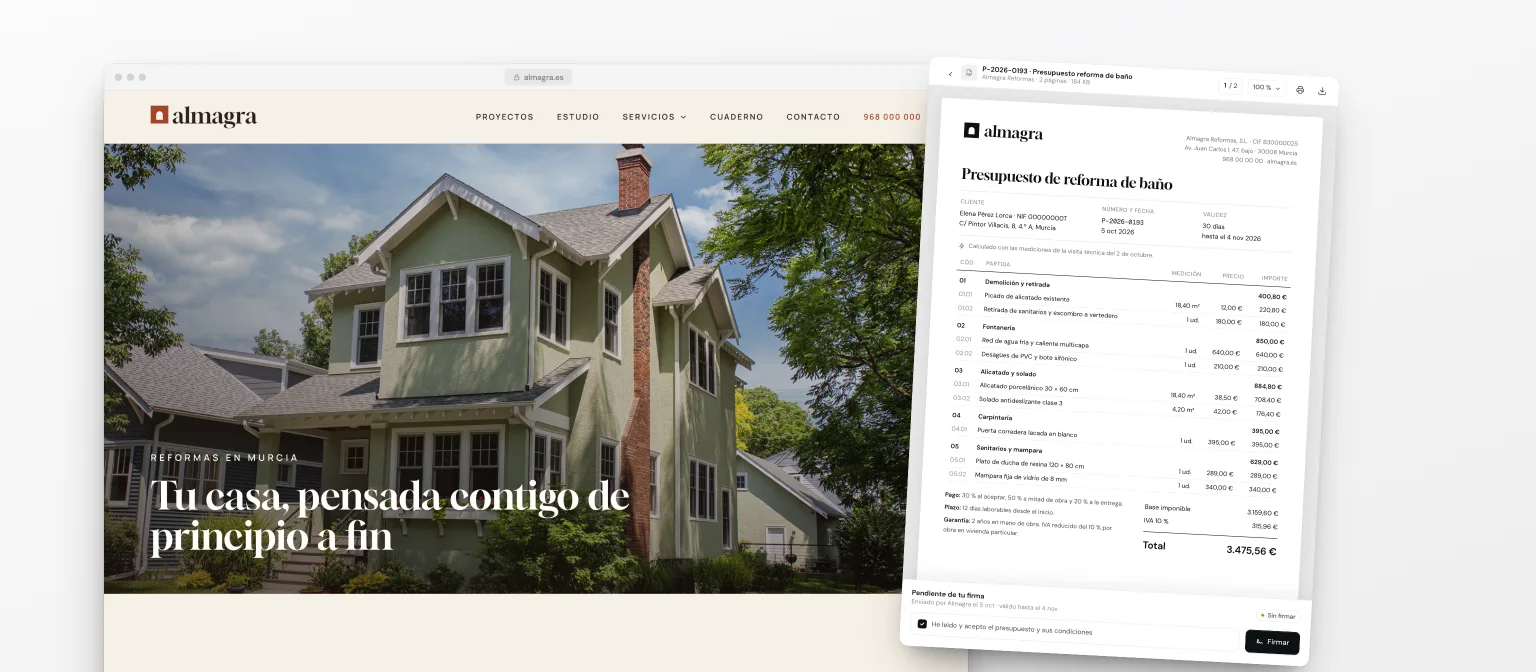Click the budget number P-2026-0193 in the document
Screen dimensions: 1536x672
pos(1122,221)
